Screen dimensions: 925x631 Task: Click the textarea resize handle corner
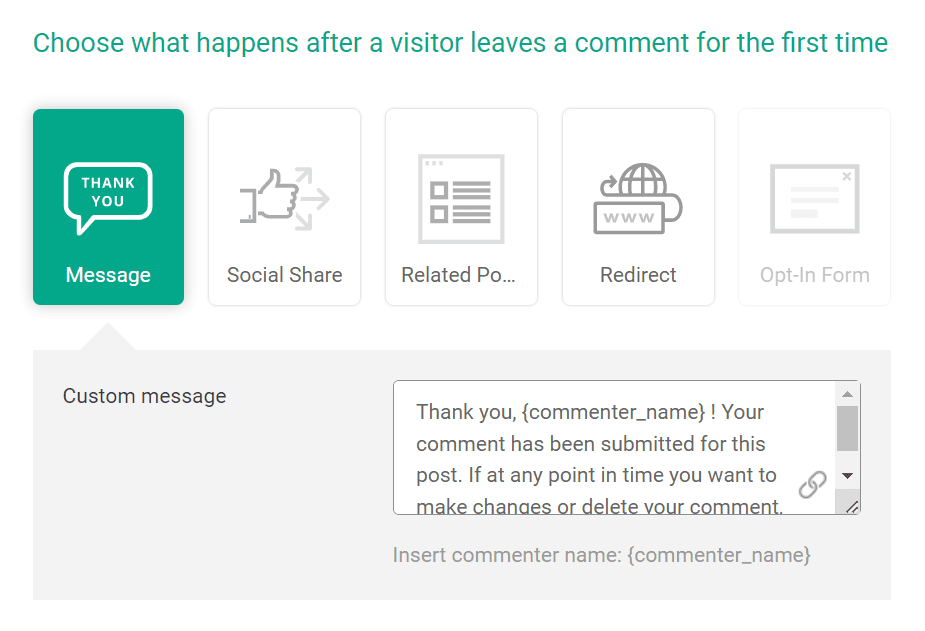click(851, 506)
